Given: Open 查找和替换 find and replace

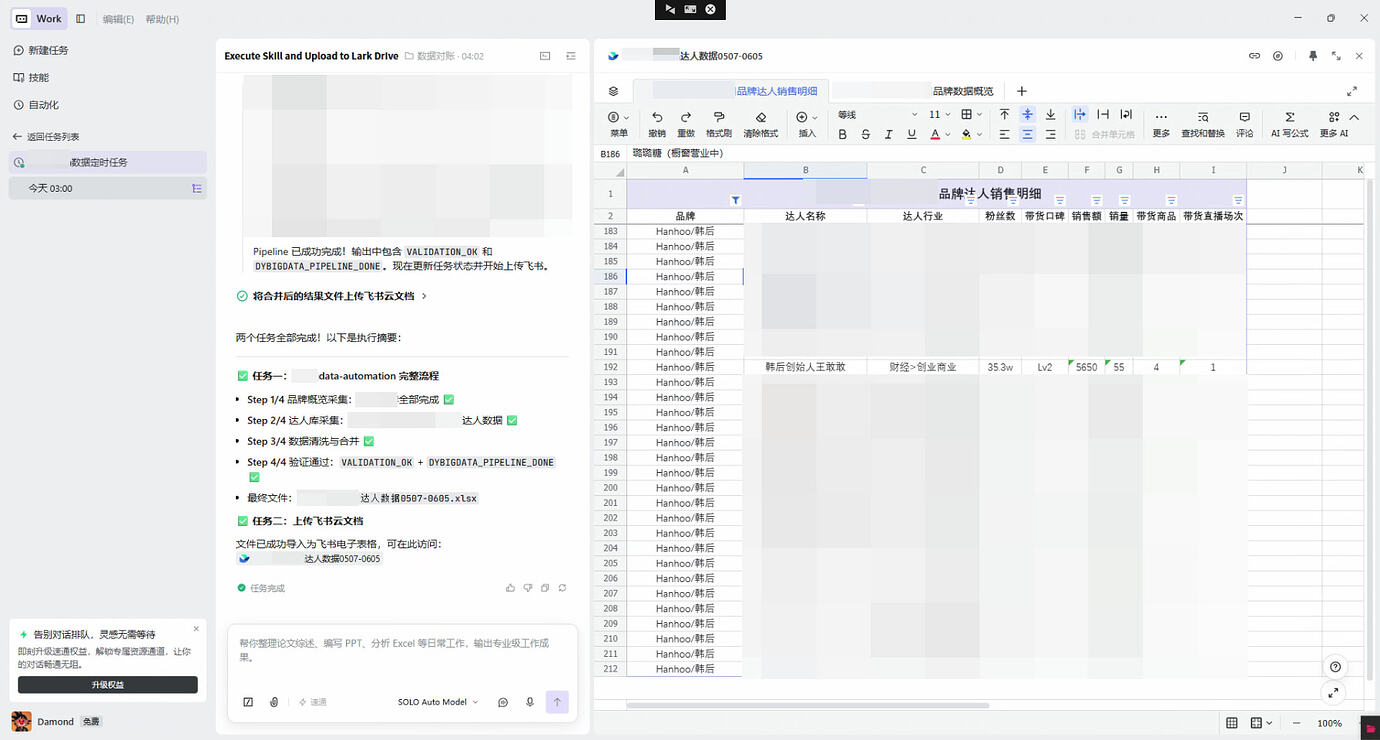Looking at the screenshot, I should (x=1203, y=123).
